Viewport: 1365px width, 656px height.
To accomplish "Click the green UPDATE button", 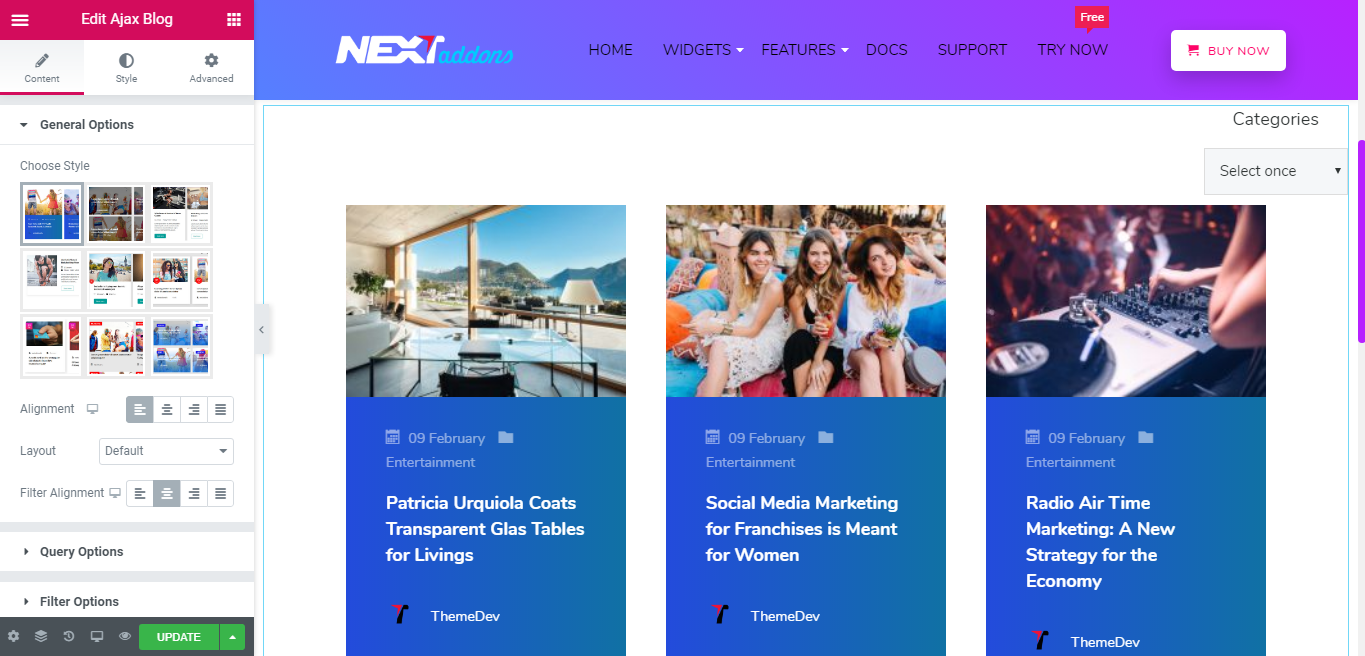I will click(x=179, y=637).
